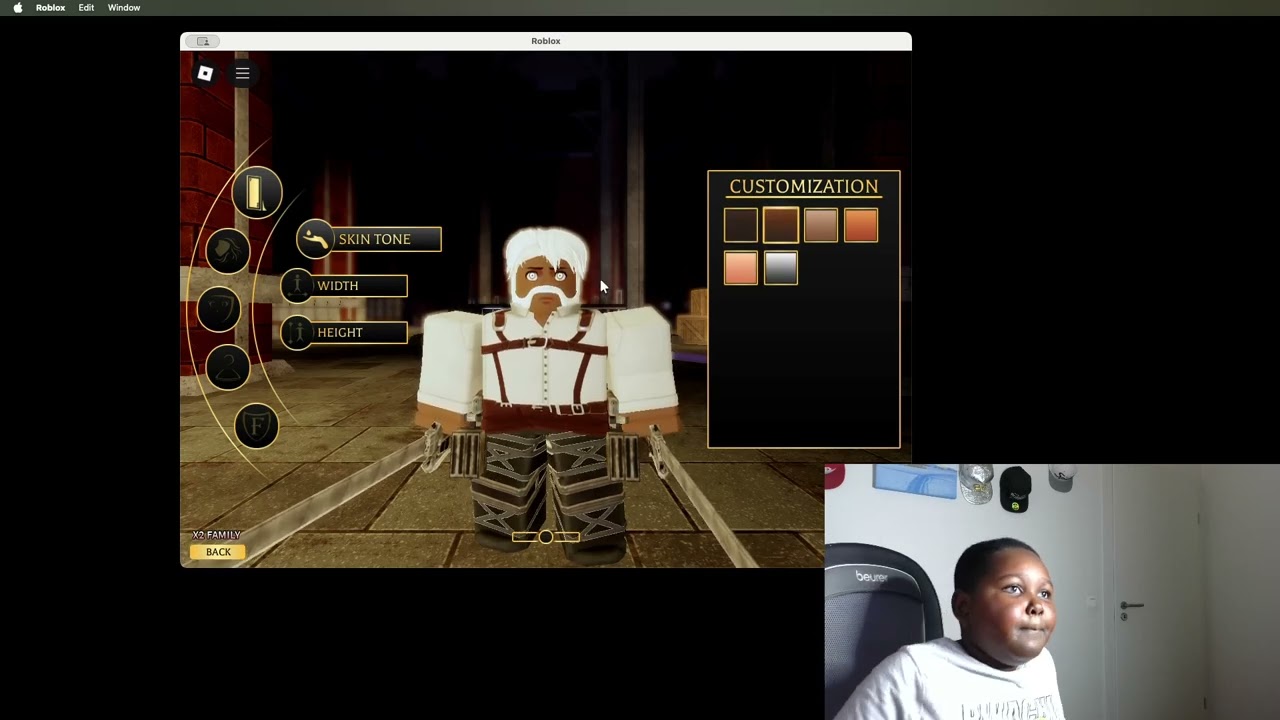The height and width of the screenshot is (720, 1280).
Task: Click the Roblox window title text
Action: [546, 41]
